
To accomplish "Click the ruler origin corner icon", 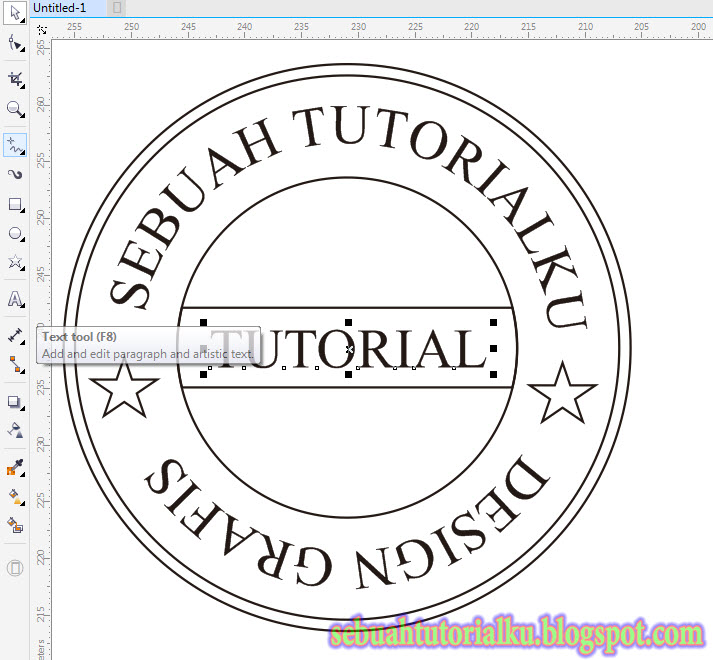I will point(42,30).
